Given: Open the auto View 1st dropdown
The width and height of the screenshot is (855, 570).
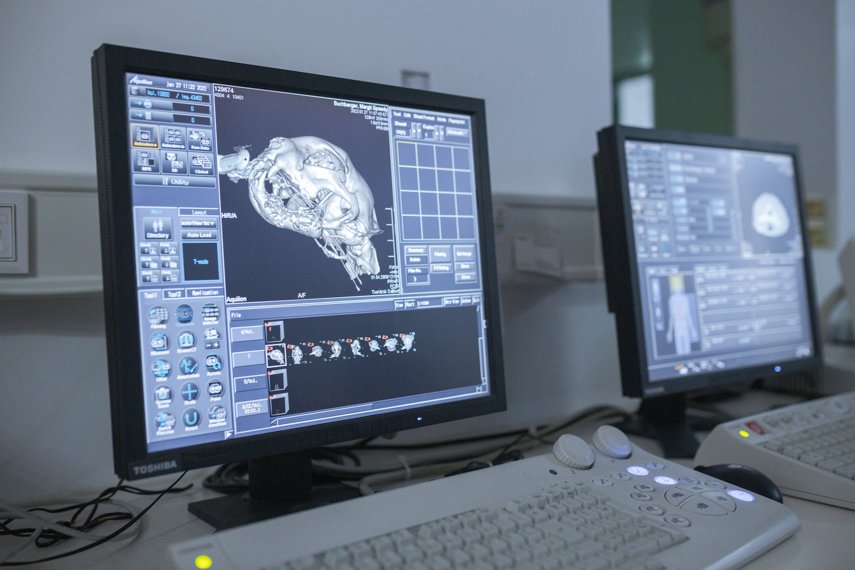Looking at the screenshot, I should 199,223.
